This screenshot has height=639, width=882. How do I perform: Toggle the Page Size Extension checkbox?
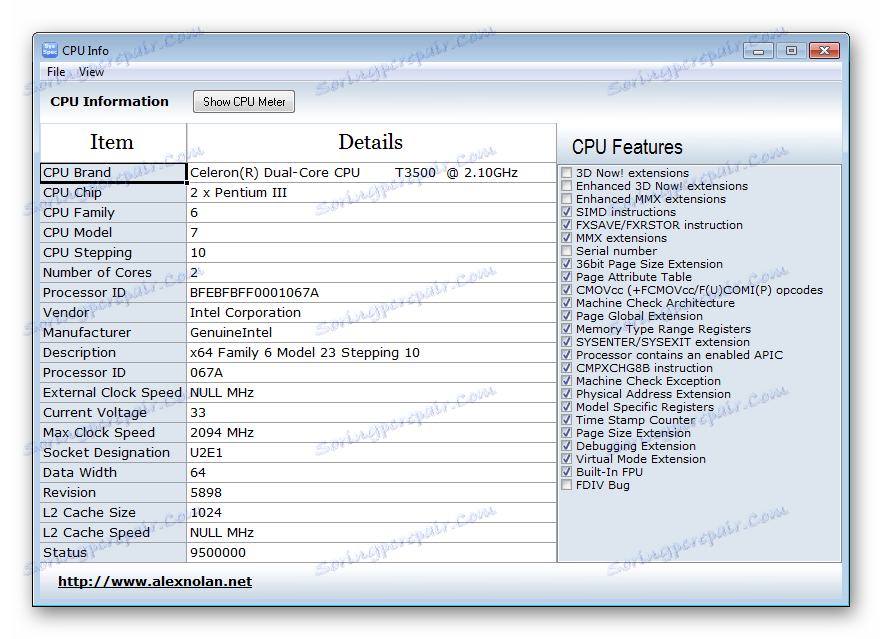click(x=566, y=433)
